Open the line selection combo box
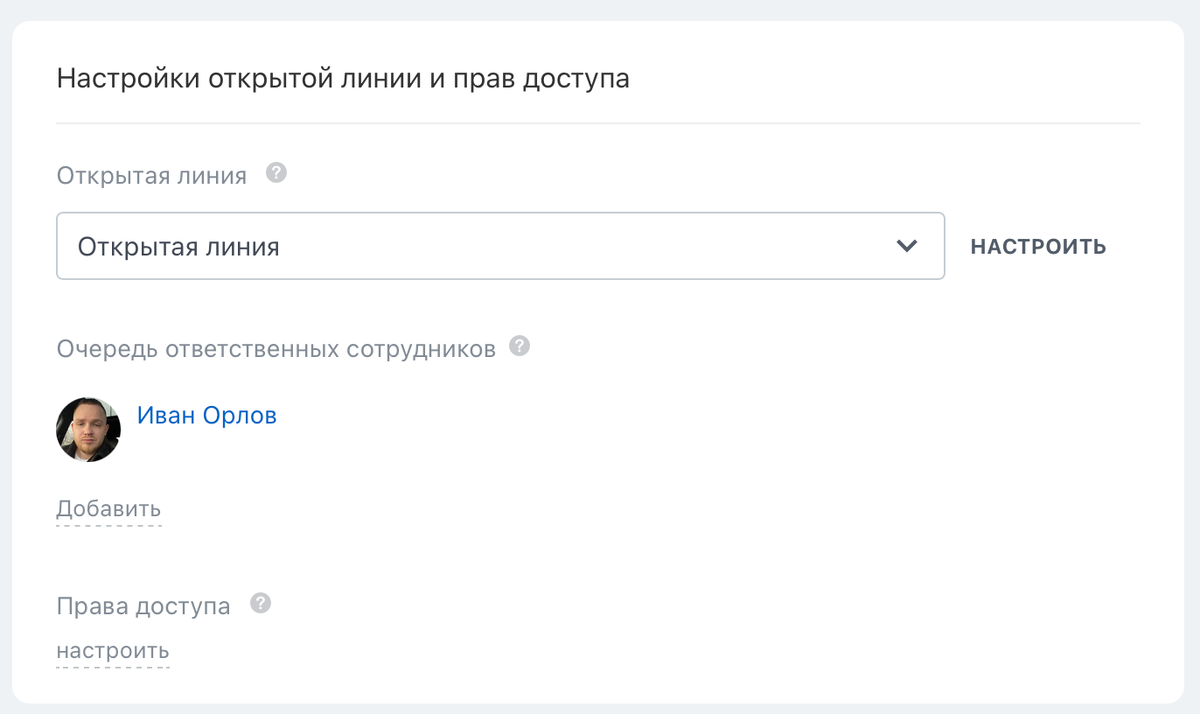Screen dimensions: 1200x714 (500, 245)
